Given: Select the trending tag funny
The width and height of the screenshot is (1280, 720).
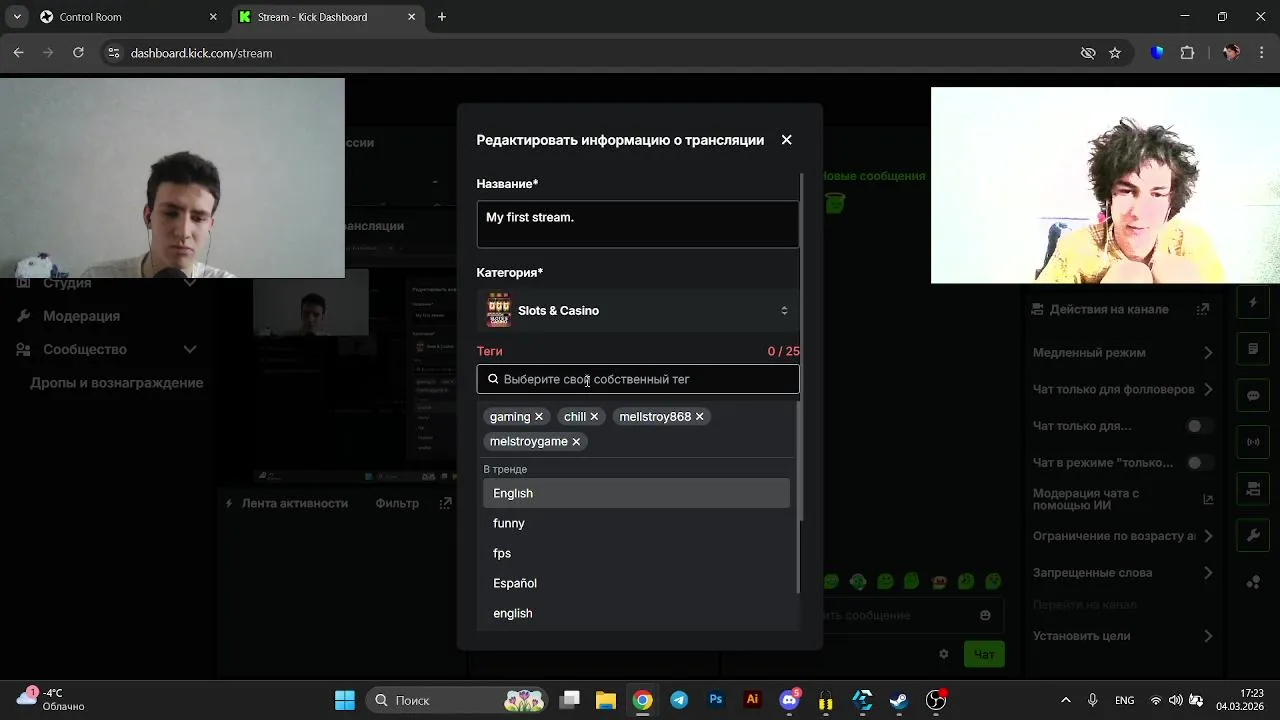Looking at the screenshot, I should (x=636, y=523).
